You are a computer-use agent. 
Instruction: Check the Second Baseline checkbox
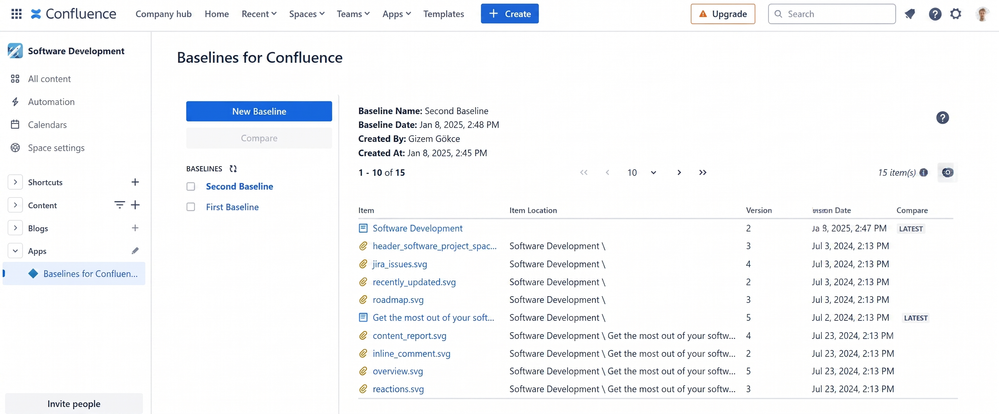tap(190, 187)
